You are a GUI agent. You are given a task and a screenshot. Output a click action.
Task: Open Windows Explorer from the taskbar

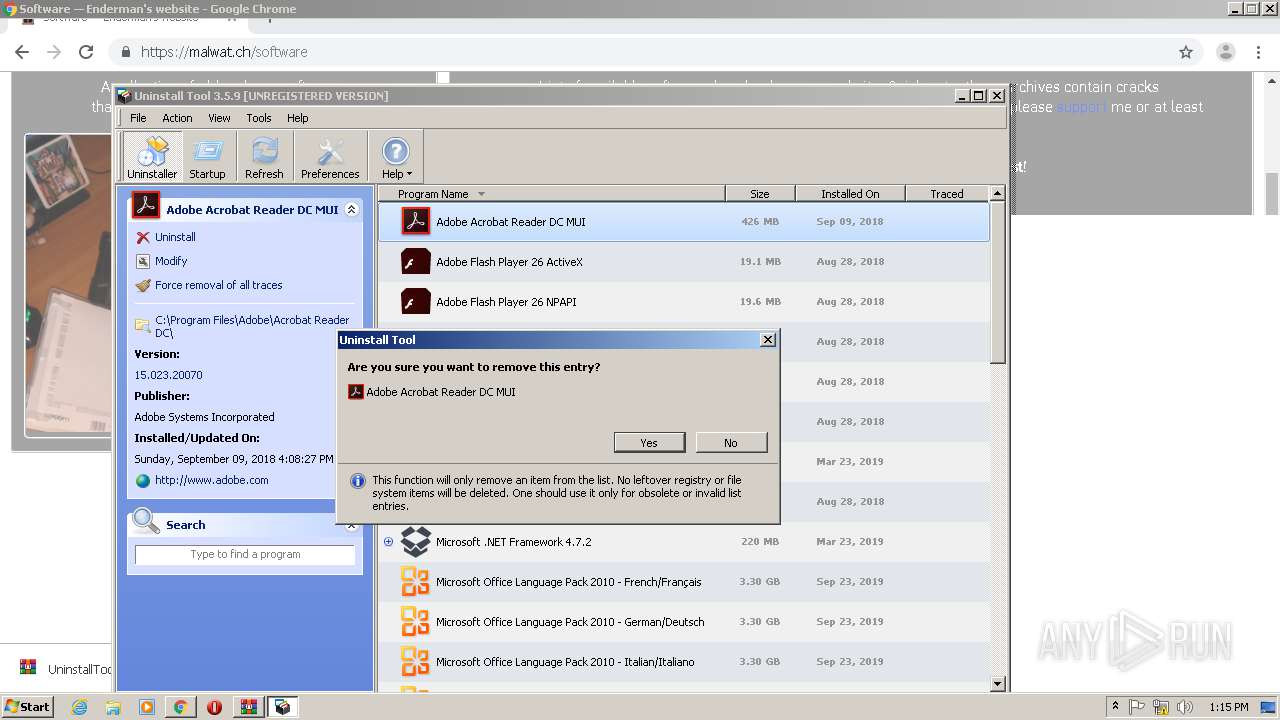tap(113, 707)
